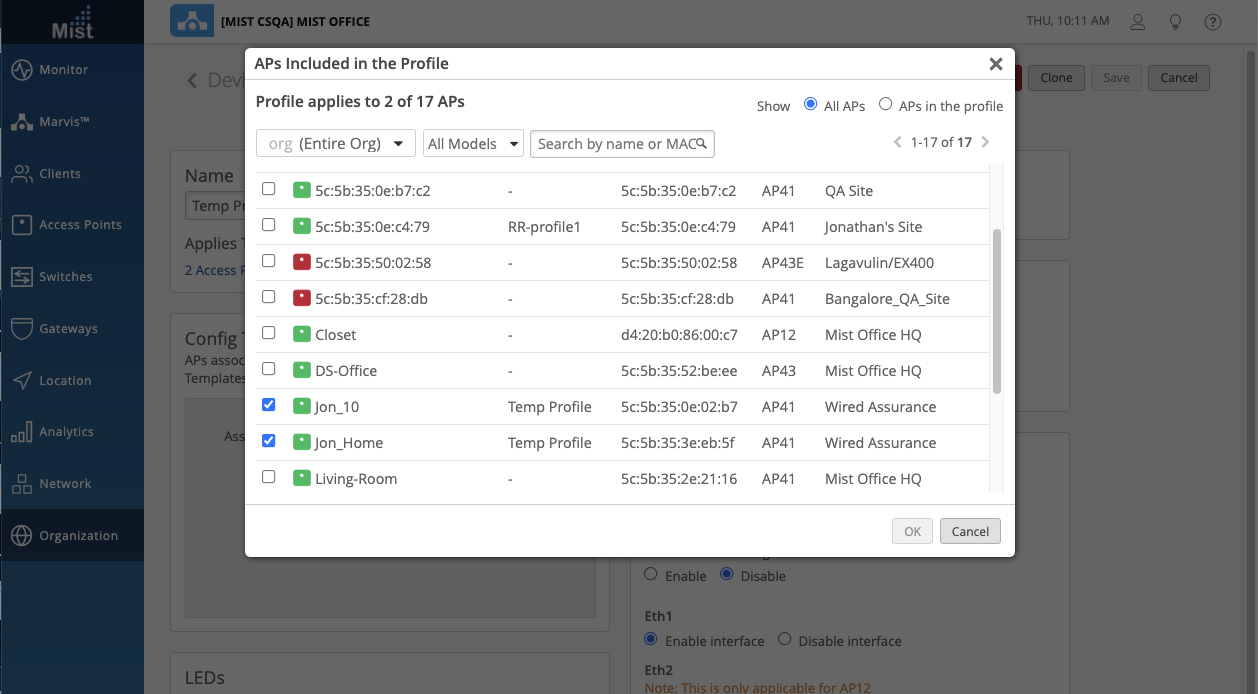Select the 'APs in the profile' radio option
Viewport: 1258px width, 694px height.
[885, 104]
